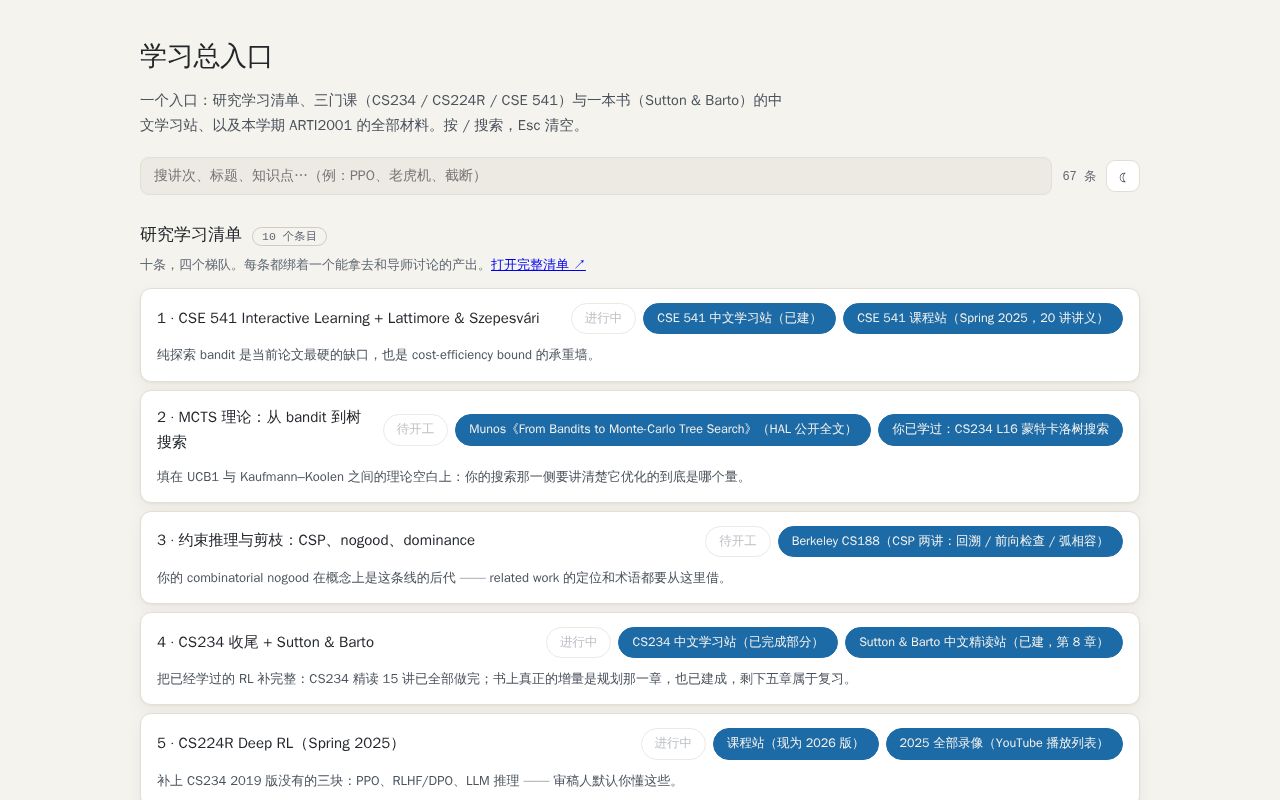
Task: Click description 你的 combinatorial nogood 在概念上
Action: 445,578
